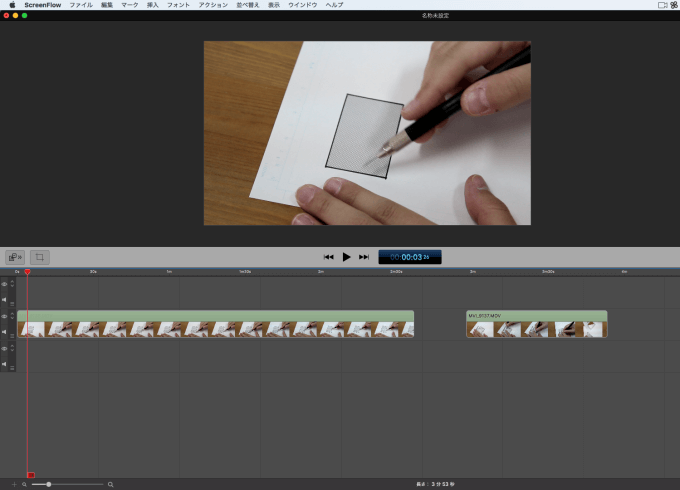Click the ScreenFlow camera icon in menu bar

coord(663,5)
